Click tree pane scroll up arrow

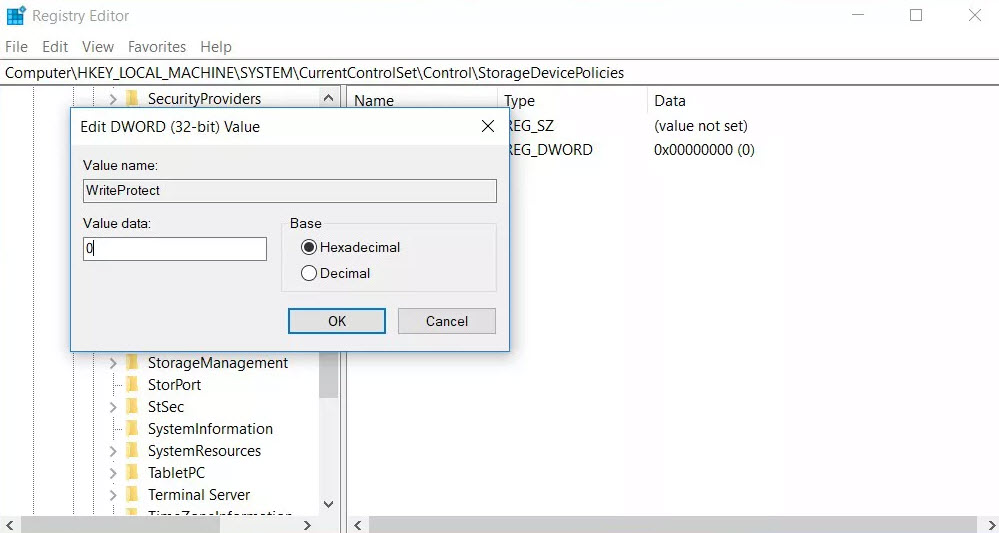(329, 98)
